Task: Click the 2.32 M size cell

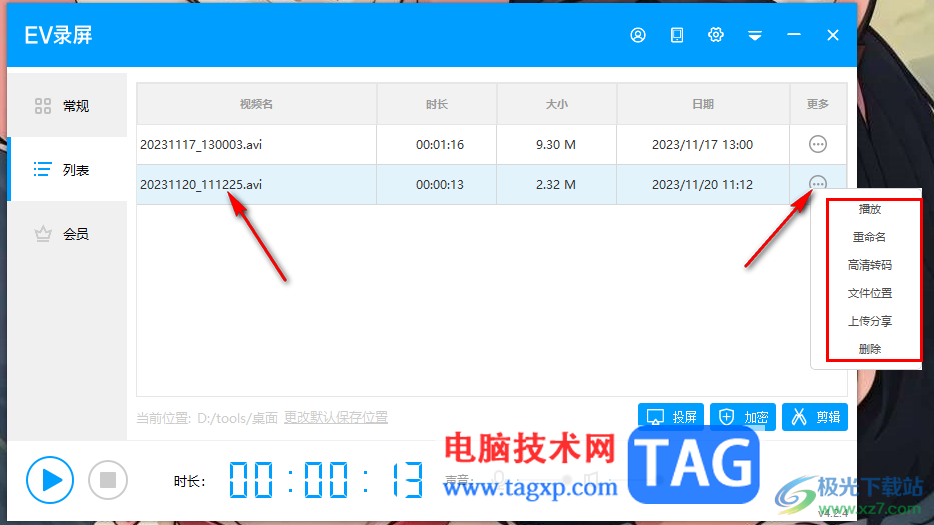Action: [556, 185]
